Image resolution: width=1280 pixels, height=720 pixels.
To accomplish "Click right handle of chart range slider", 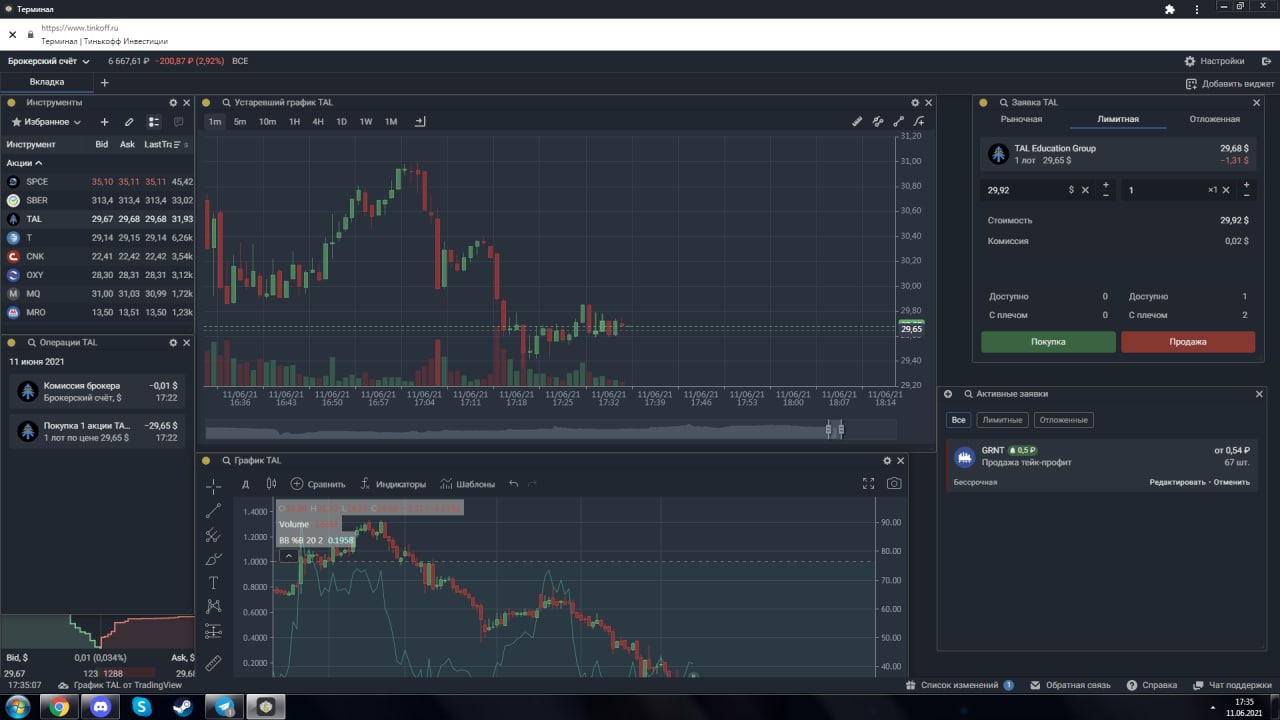I will (841, 429).
